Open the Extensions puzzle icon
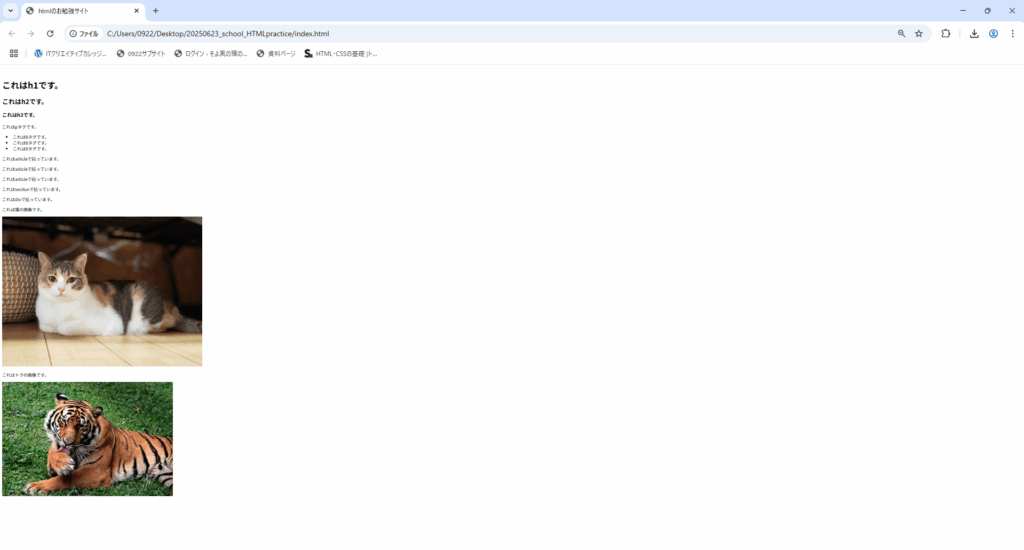 pos(946,33)
